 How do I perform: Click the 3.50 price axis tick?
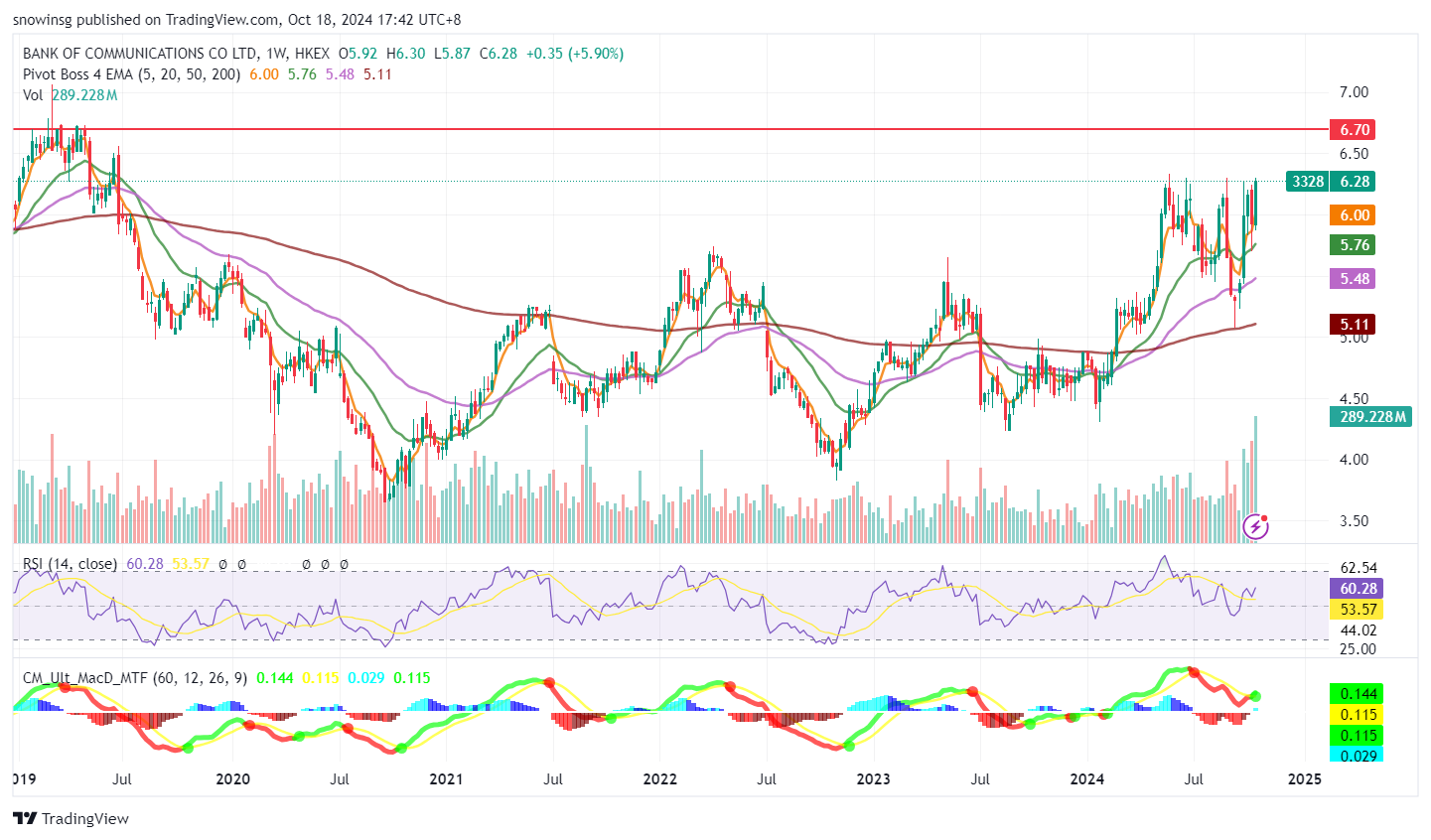point(1354,521)
